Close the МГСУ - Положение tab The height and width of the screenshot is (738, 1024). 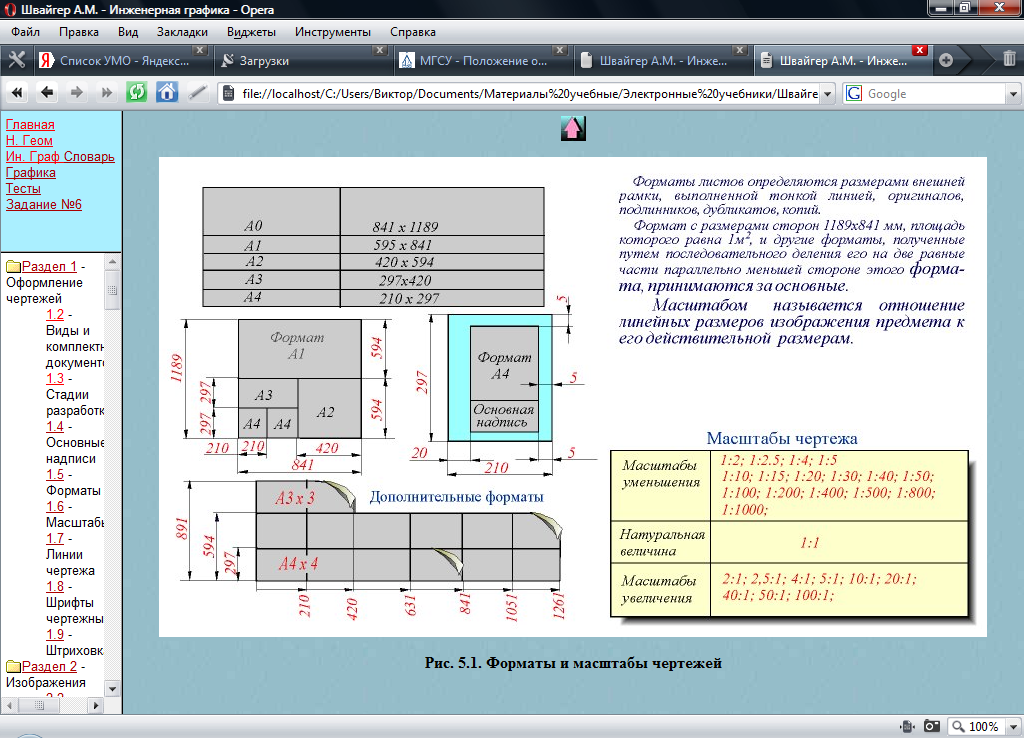pos(560,50)
